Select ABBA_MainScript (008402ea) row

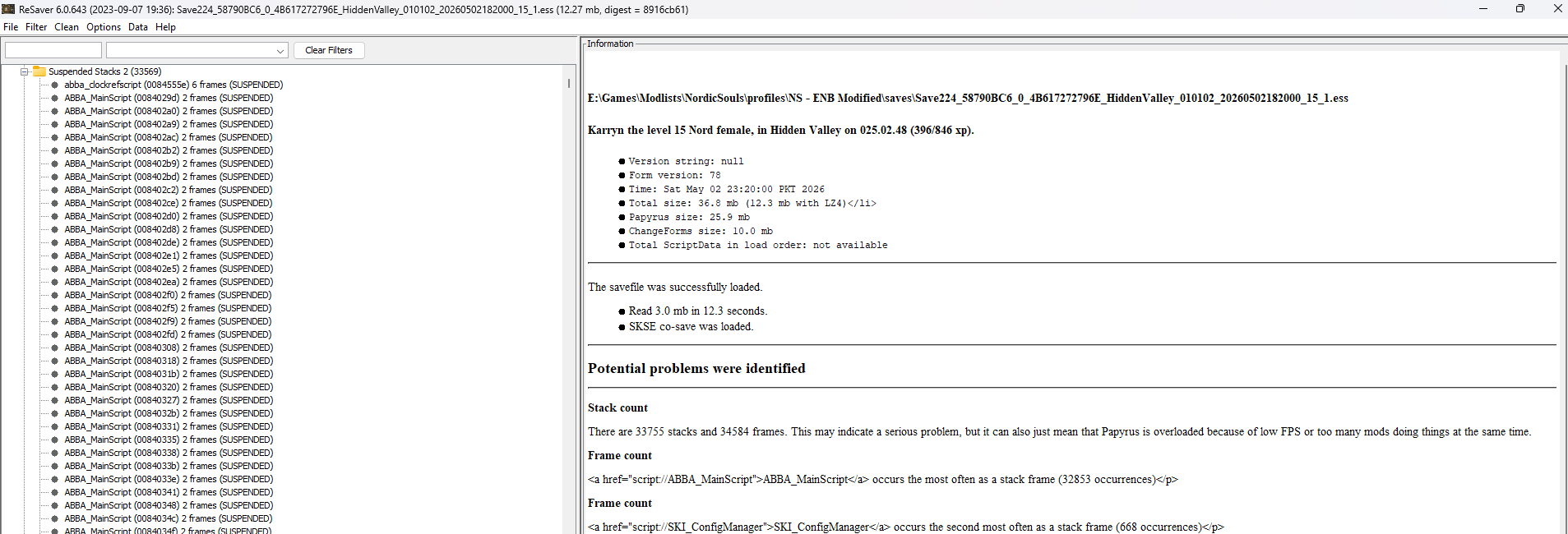click(x=169, y=282)
